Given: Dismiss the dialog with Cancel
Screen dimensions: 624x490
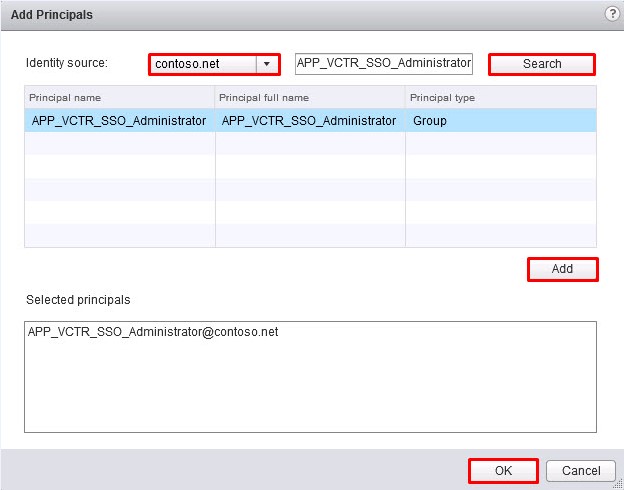Looking at the screenshot, I should (x=581, y=470).
